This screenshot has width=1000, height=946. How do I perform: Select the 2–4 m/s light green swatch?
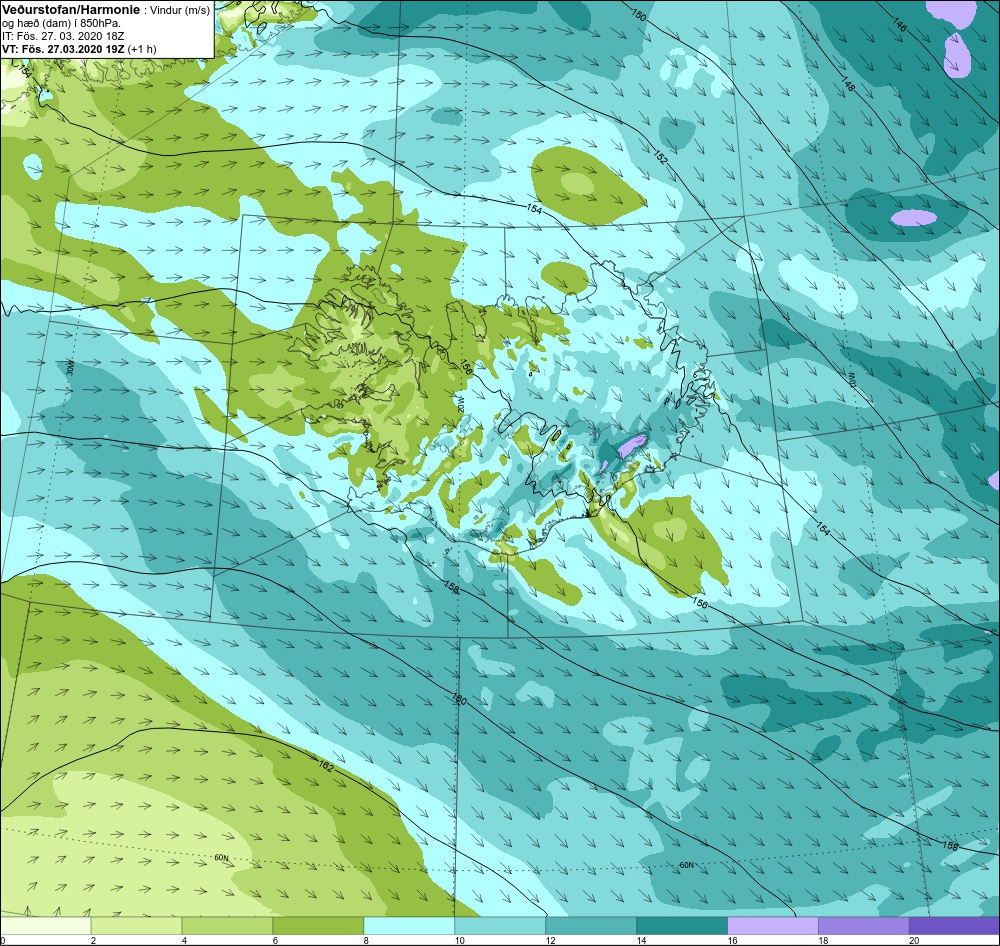point(136,925)
